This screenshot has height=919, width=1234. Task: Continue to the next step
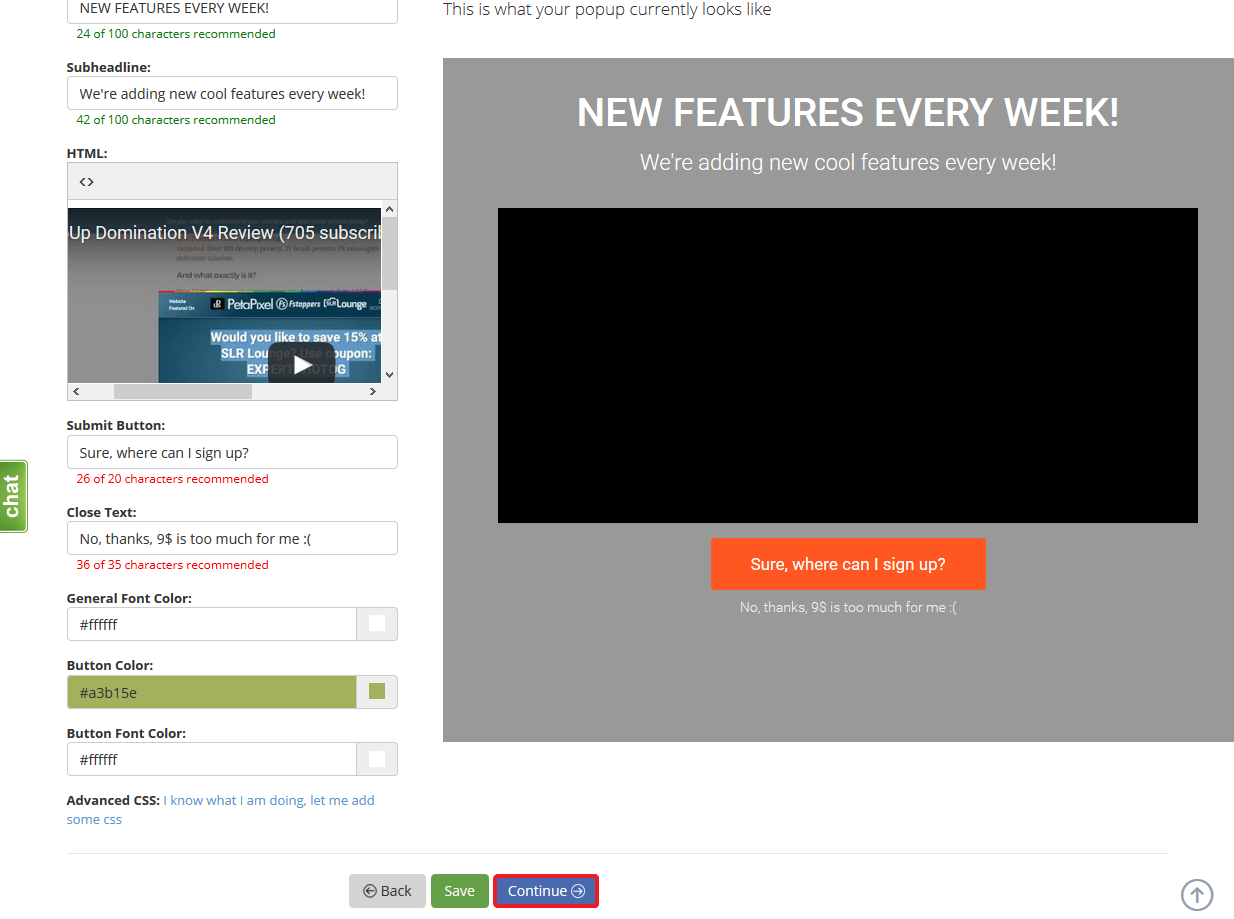[x=546, y=891]
